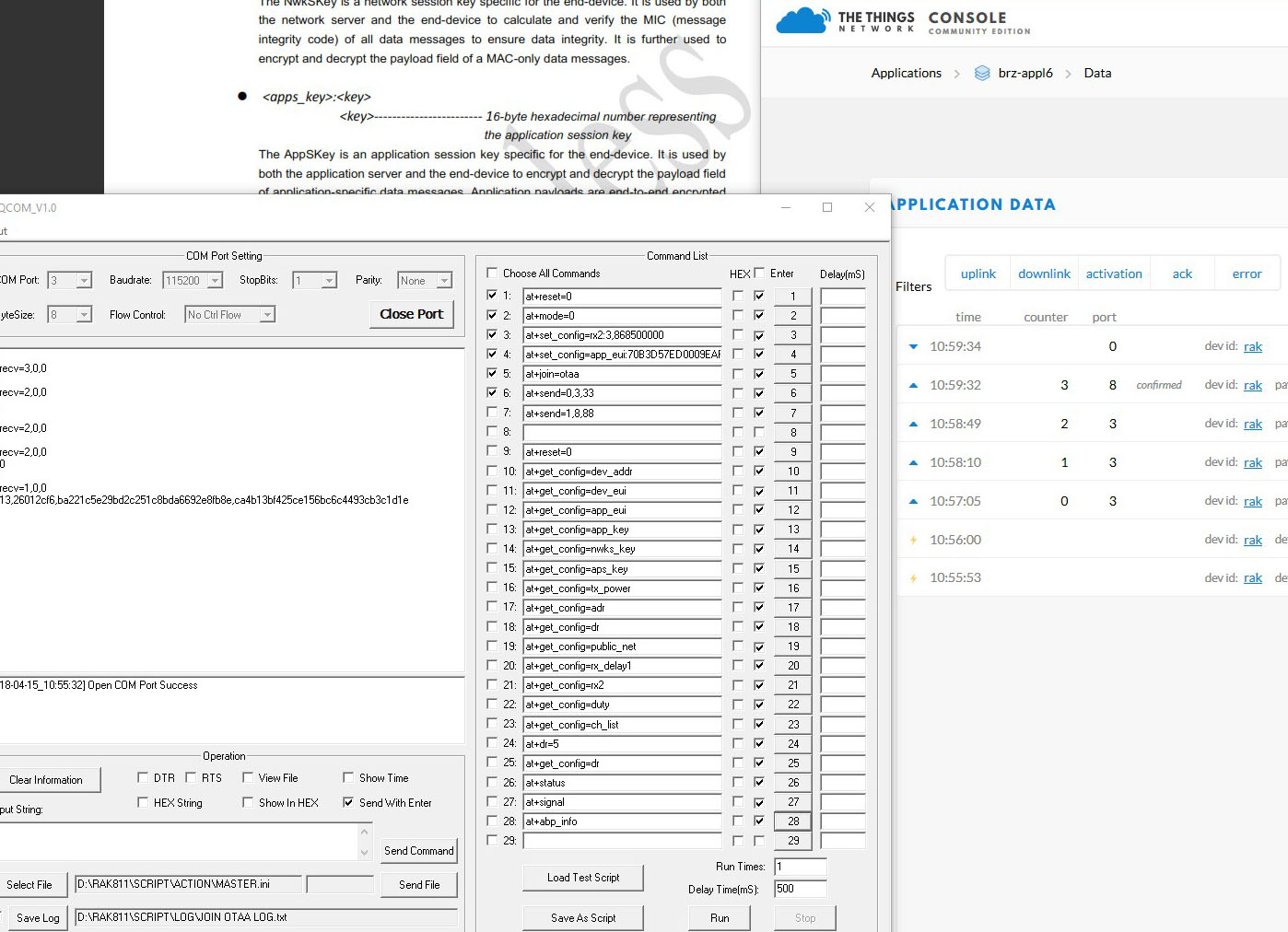Select the uplink filter tab
1288x932 pixels.
pos(978,274)
